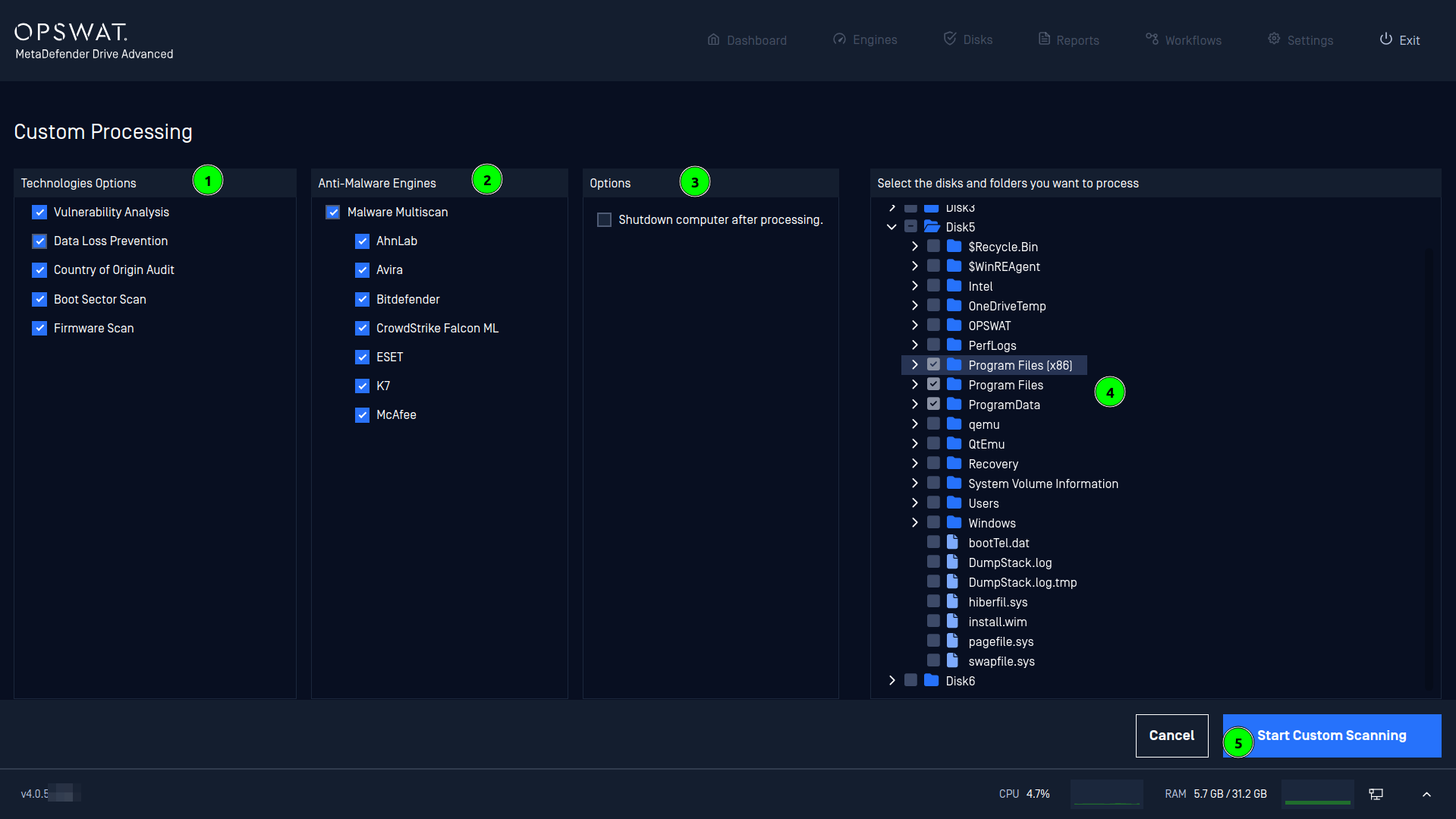Select the DumpStack.log.tmp file row
1456x819 pixels.
coord(1002,582)
